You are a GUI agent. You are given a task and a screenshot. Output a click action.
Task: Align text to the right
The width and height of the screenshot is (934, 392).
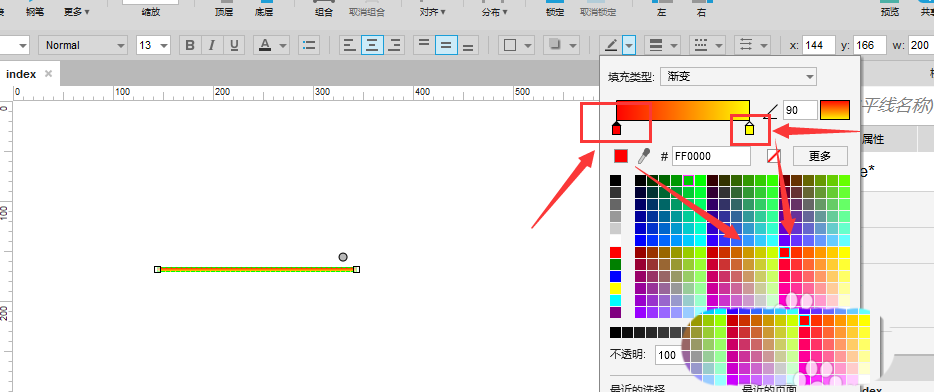394,45
